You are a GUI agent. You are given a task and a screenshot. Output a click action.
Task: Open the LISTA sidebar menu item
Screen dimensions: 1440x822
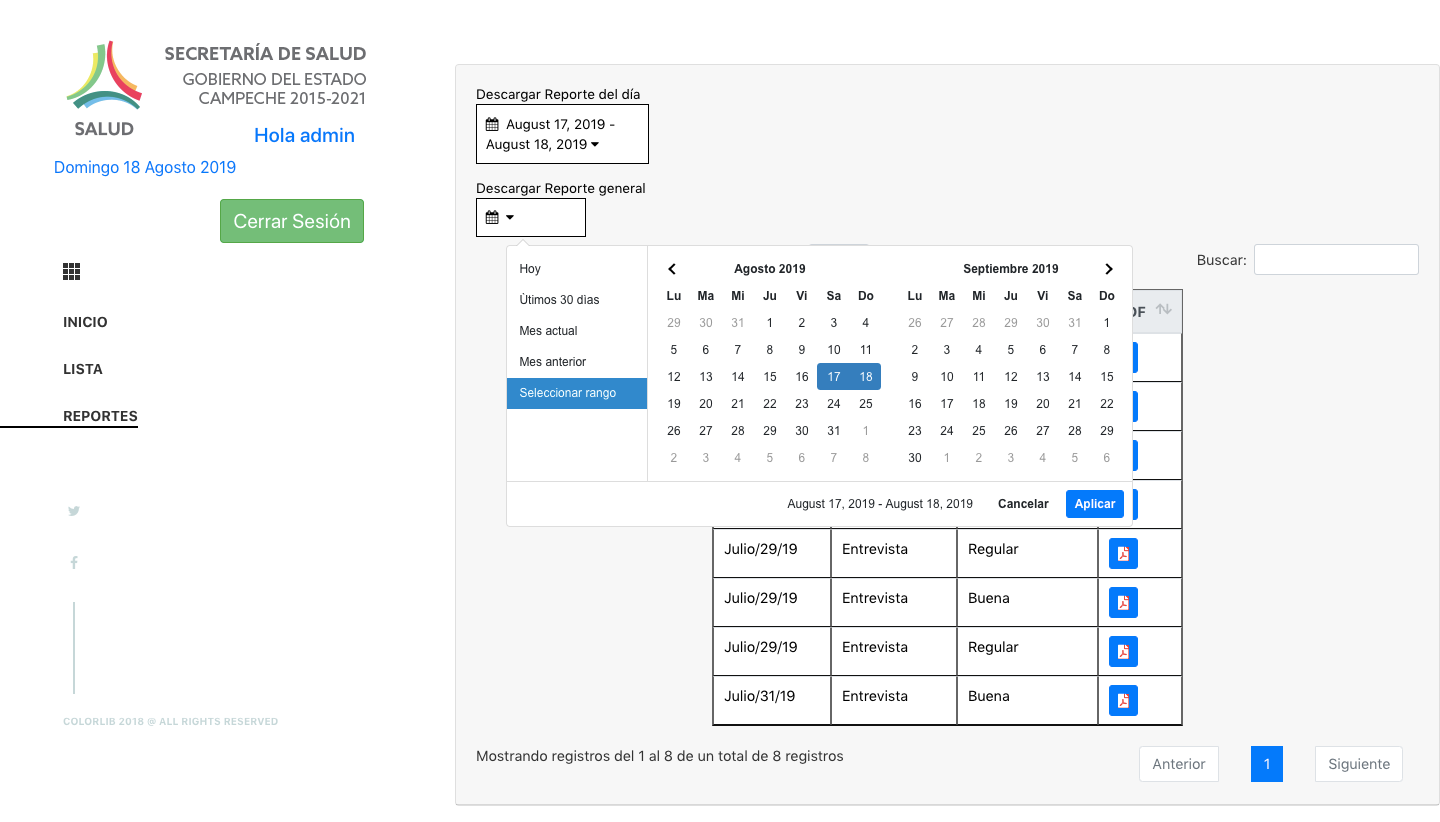pyautogui.click(x=83, y=369)
